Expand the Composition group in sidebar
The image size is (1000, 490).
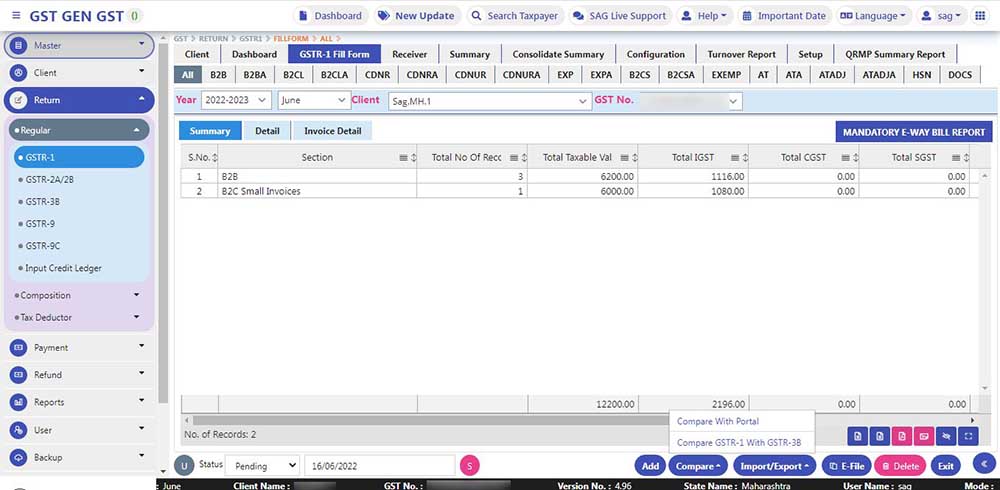point(80,295)
